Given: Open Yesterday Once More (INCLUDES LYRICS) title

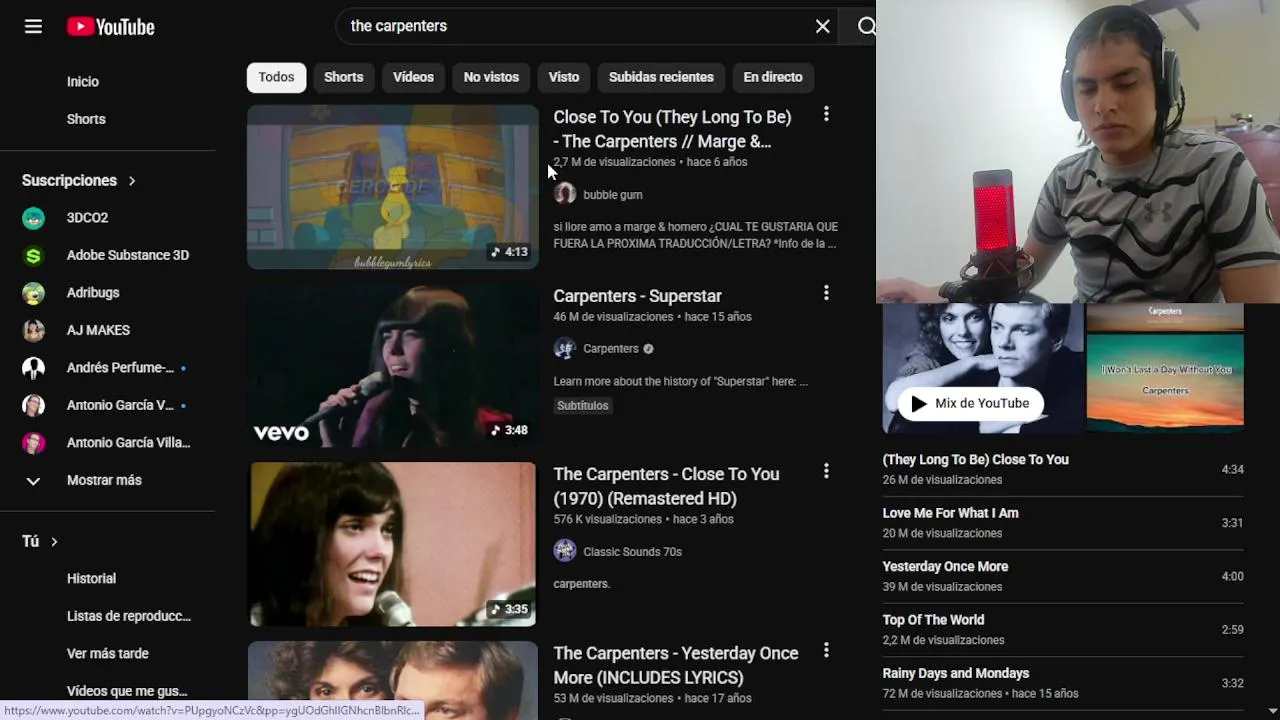Looking at the screenshot, I should 676,665.
